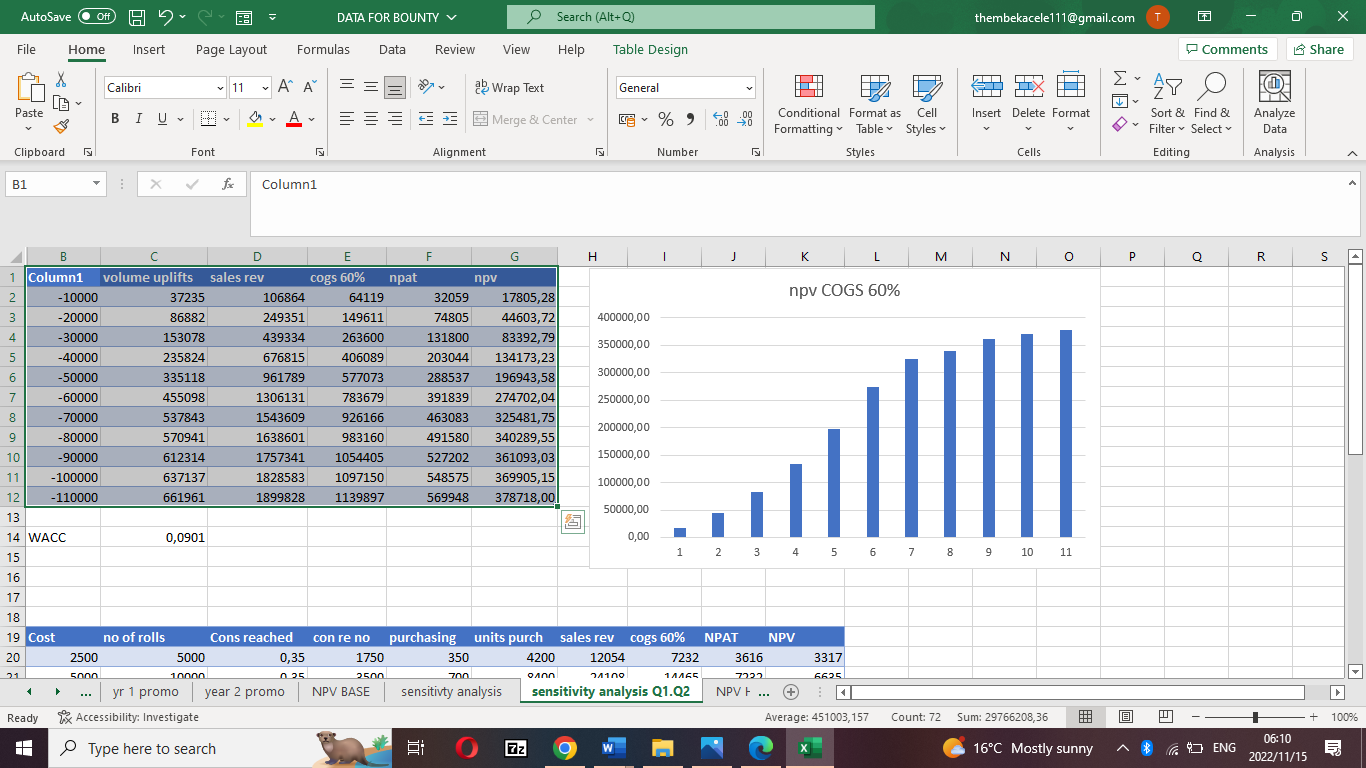Image resolution: width=1366 pixels, height=768 pixels.
Task: Toggle the AutoSave switch
Action: click(97, 17)
